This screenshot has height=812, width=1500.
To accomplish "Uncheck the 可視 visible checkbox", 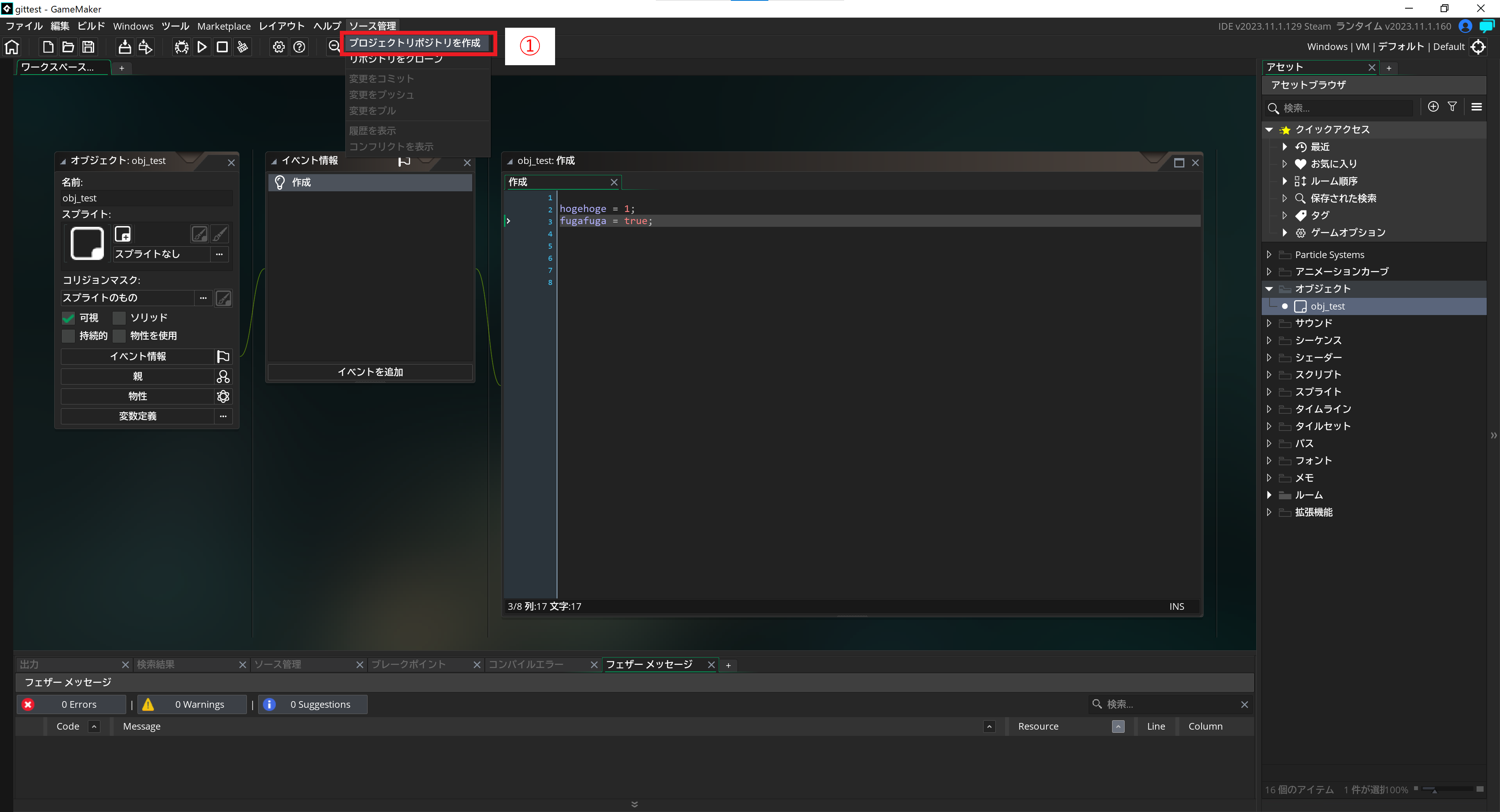I will 69,318.
